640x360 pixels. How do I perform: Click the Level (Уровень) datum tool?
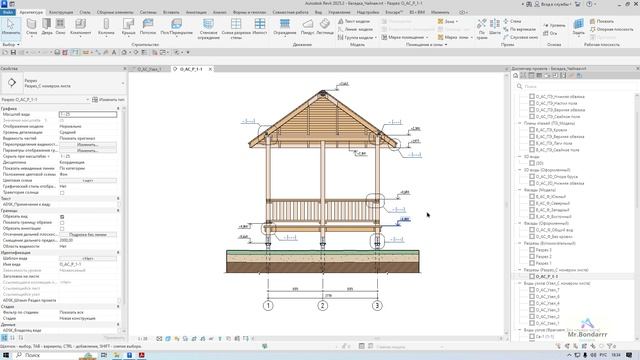pyautogui.click(x=554, y=25)
